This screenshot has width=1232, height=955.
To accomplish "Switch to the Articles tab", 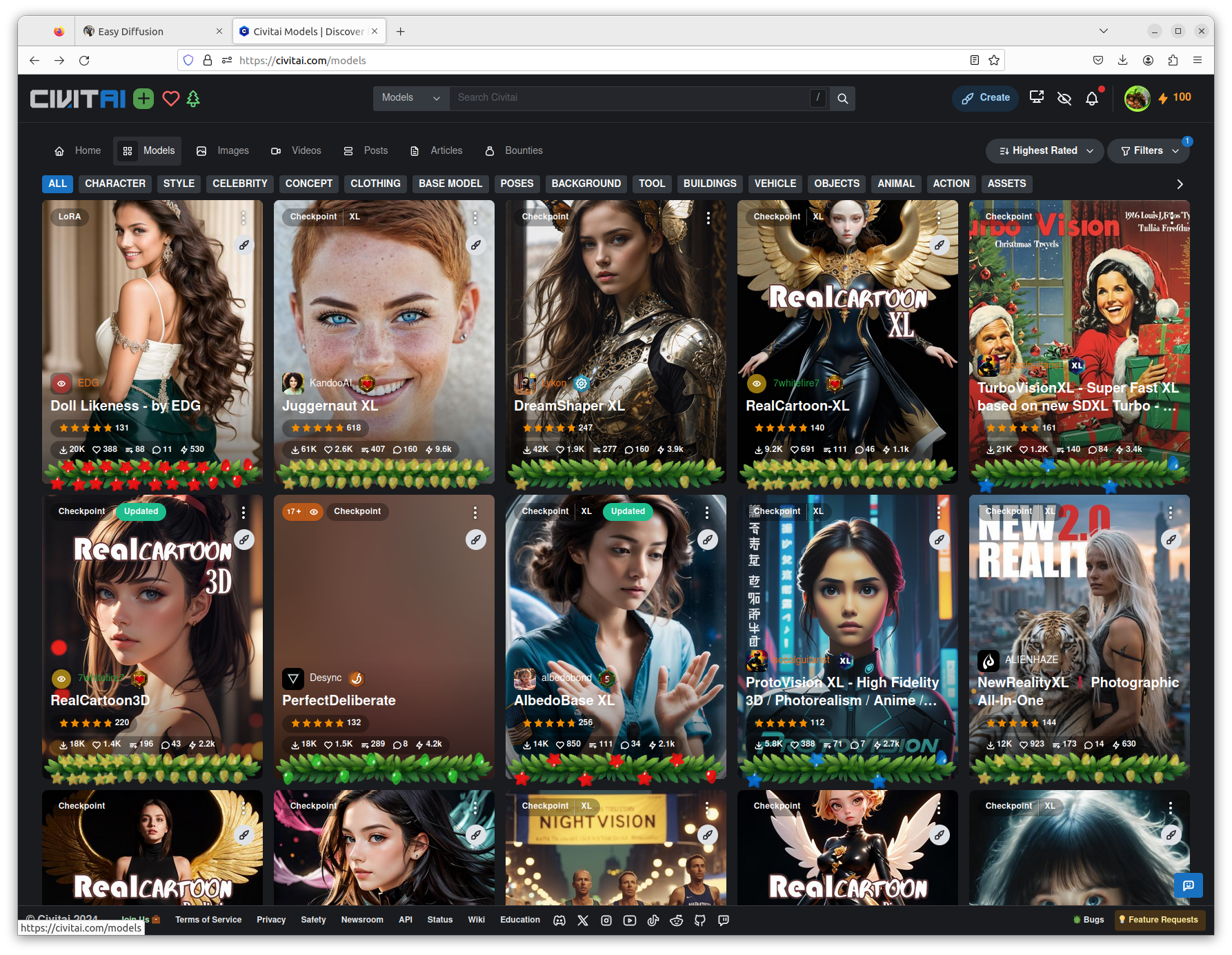I will [436, 150].
